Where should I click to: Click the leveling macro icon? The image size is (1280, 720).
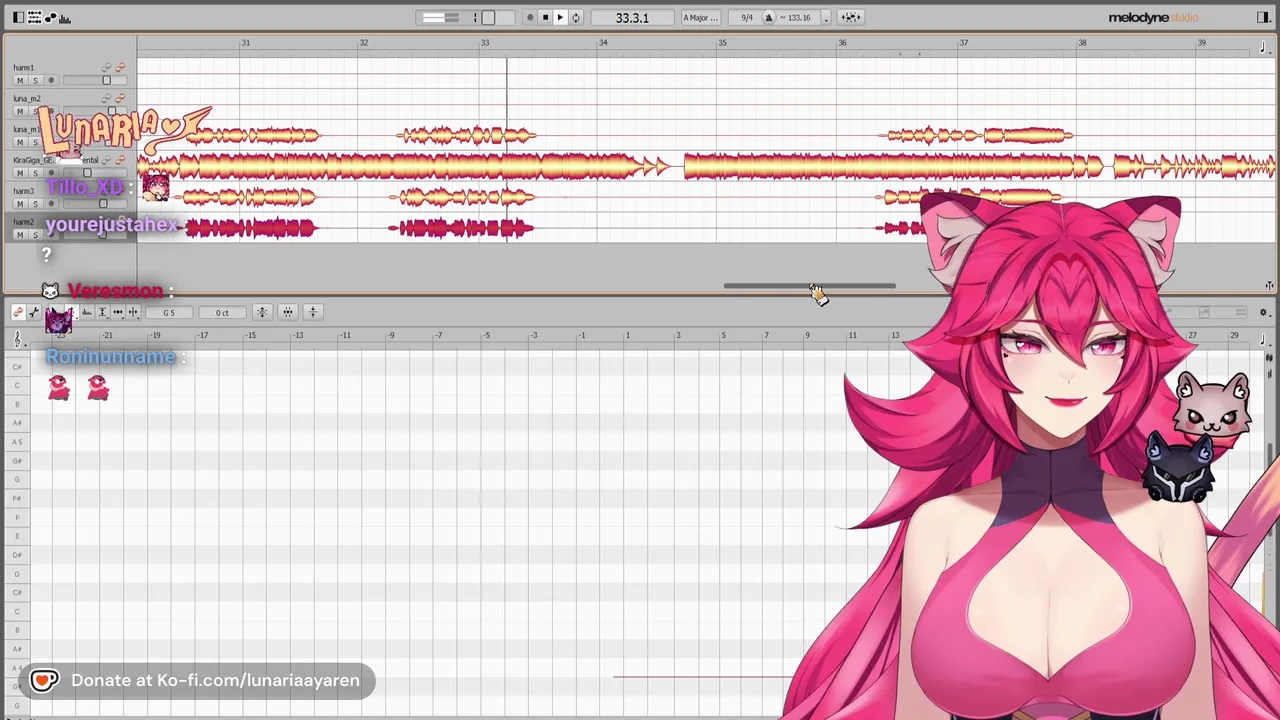click(x=313, y=313)
